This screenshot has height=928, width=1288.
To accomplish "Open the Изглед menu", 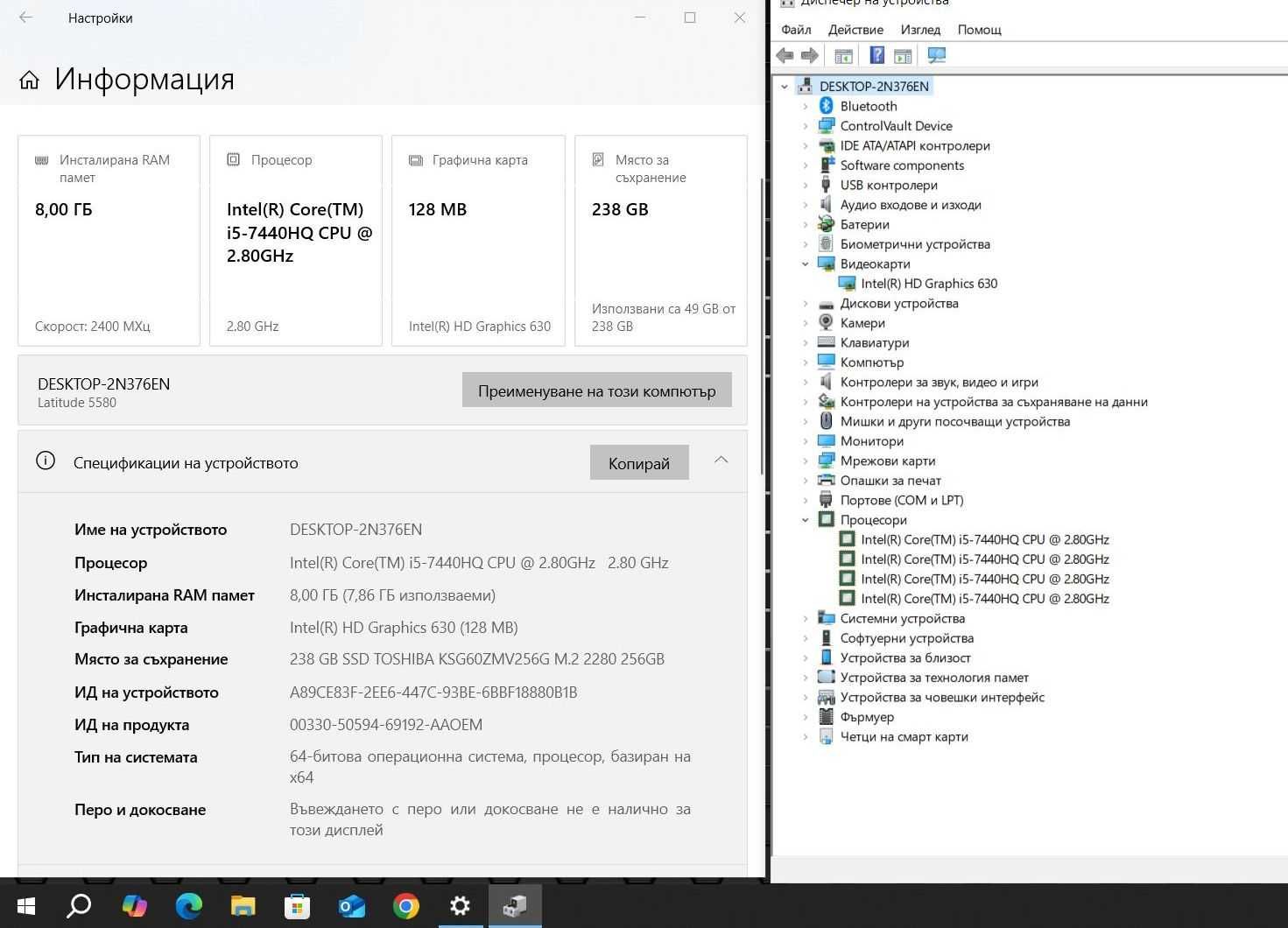I will pos(920,30).
